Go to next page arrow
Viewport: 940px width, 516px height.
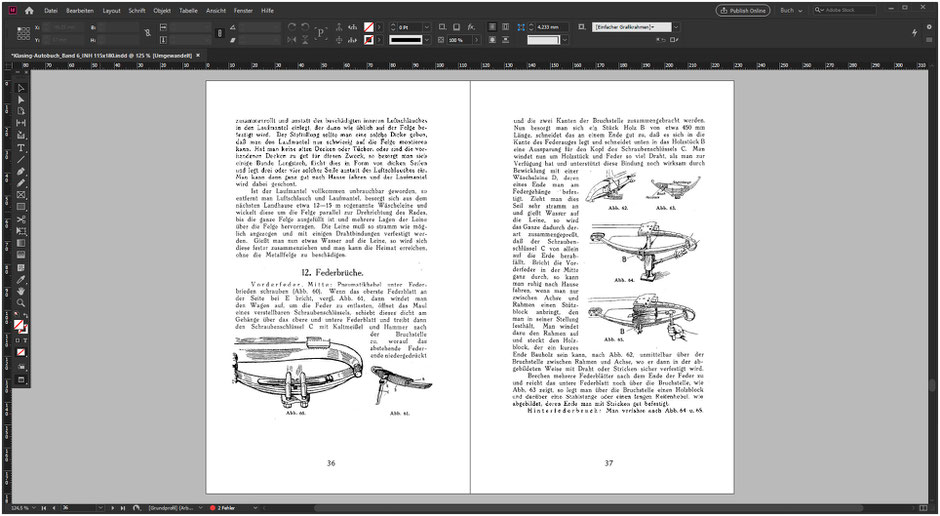[113, 508]
